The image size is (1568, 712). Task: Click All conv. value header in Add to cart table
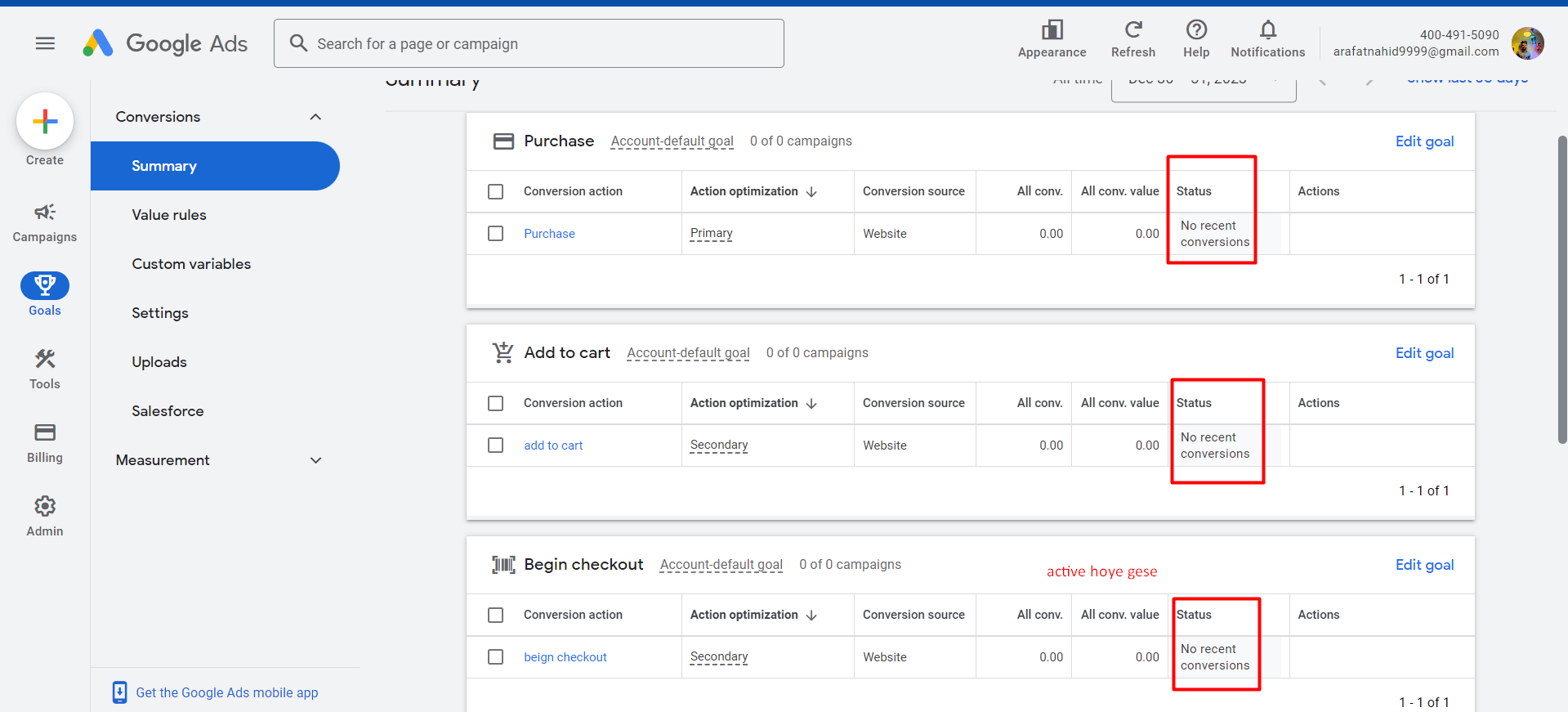(x=1119, y=403)
